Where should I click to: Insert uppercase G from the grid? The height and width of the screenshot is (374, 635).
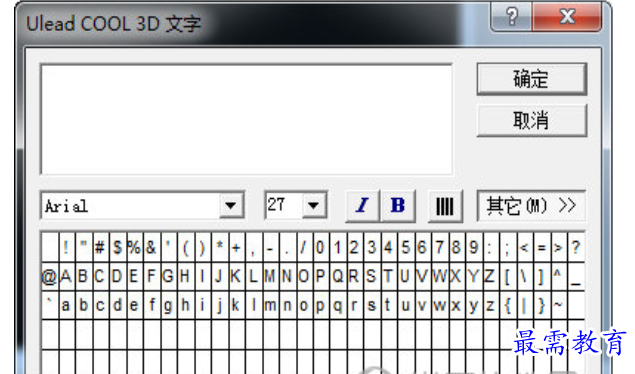(x=168, y=276)
